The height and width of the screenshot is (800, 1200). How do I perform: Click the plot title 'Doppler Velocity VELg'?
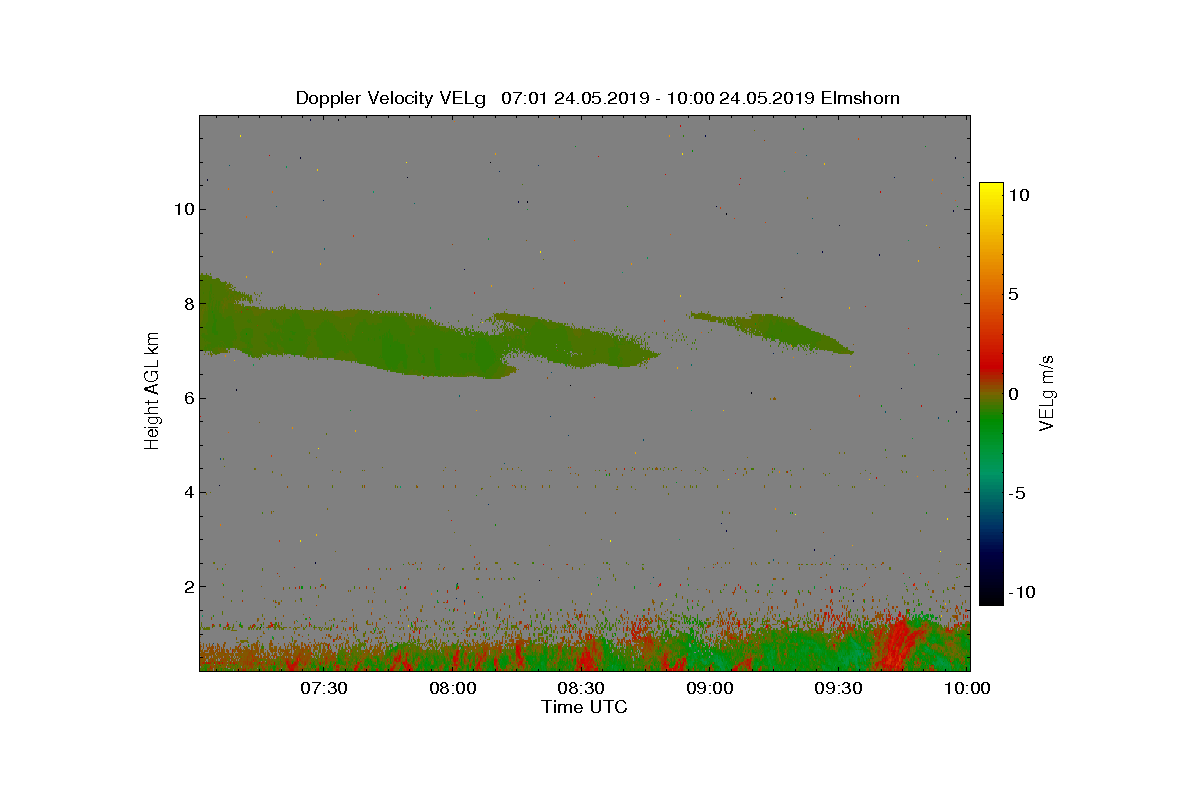coord(390,98)
